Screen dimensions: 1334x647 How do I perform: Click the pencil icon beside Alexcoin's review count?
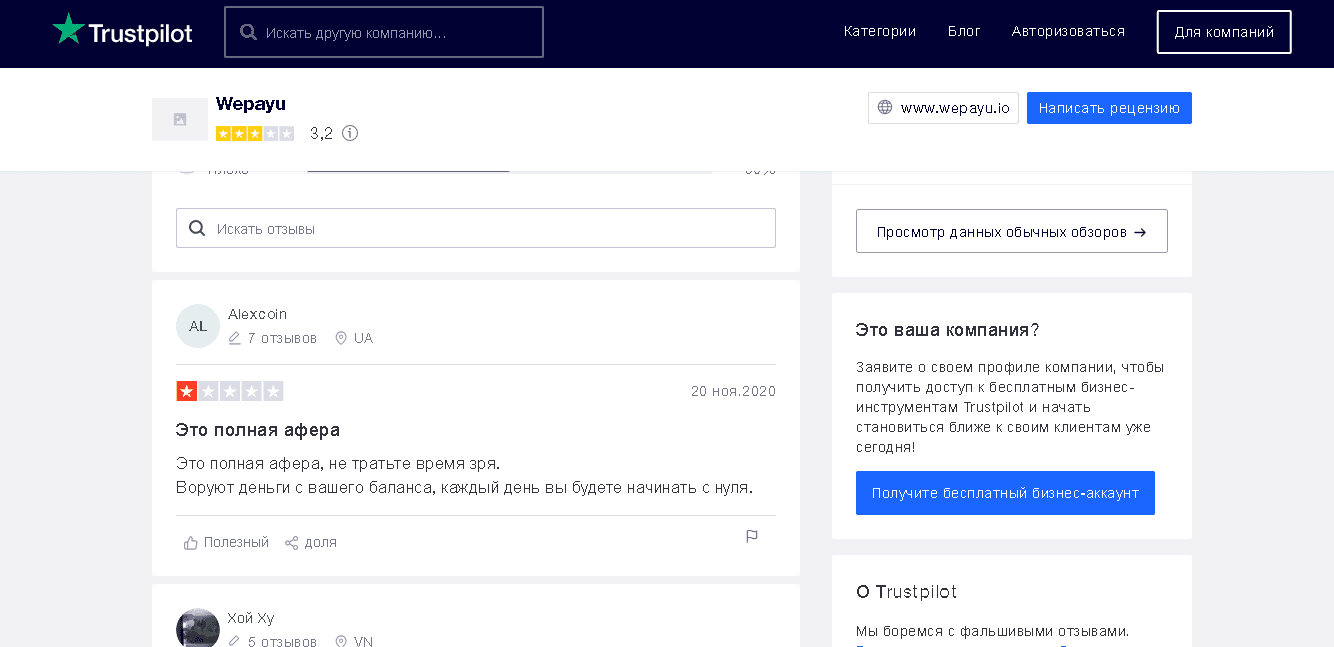coord(236,337)
